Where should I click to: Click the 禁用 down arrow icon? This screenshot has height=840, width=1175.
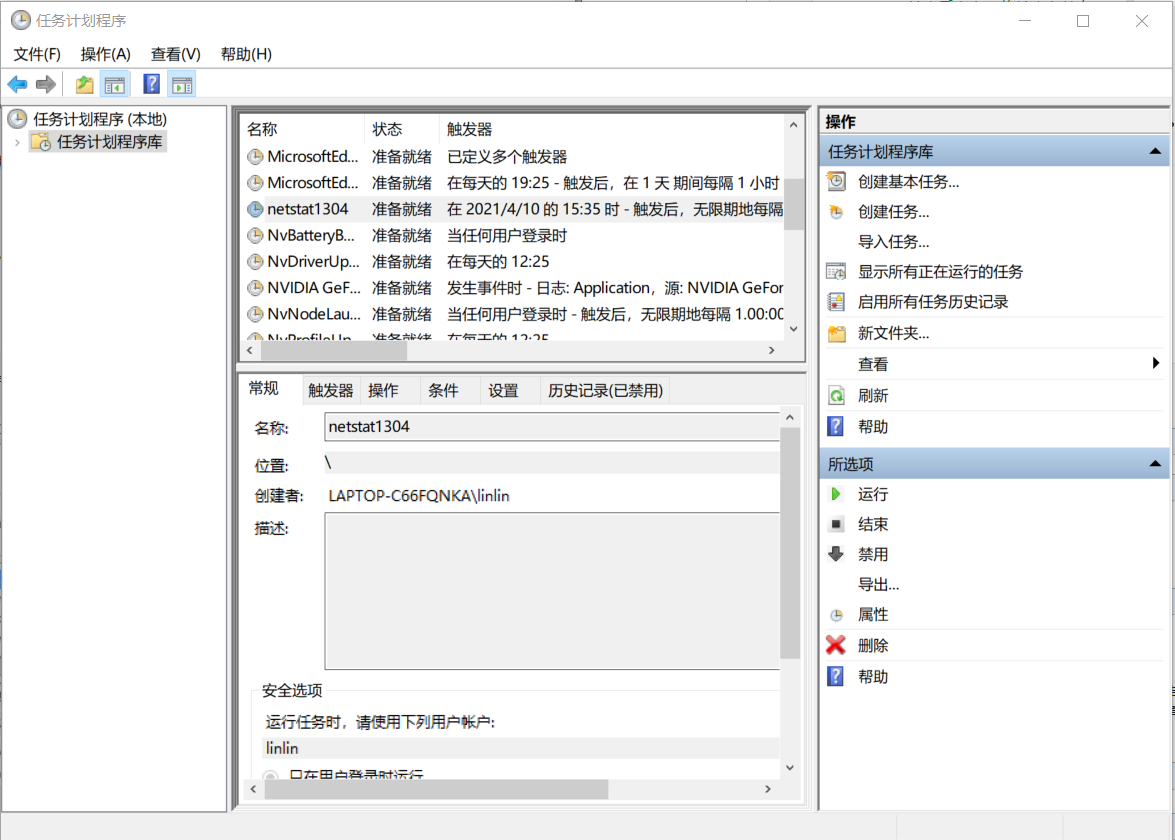836,554
